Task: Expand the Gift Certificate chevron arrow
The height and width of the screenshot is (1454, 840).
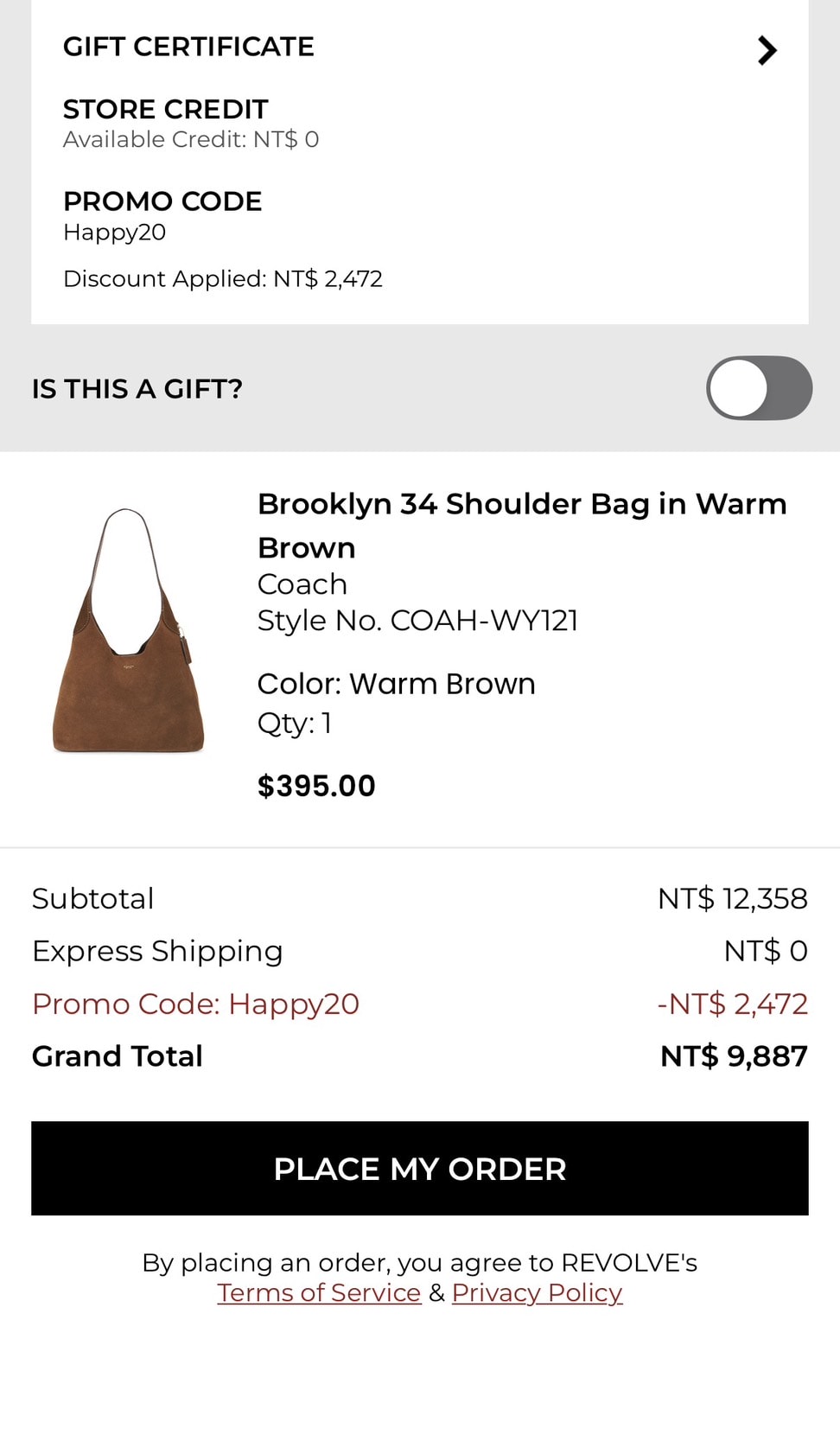Action: 767,50
